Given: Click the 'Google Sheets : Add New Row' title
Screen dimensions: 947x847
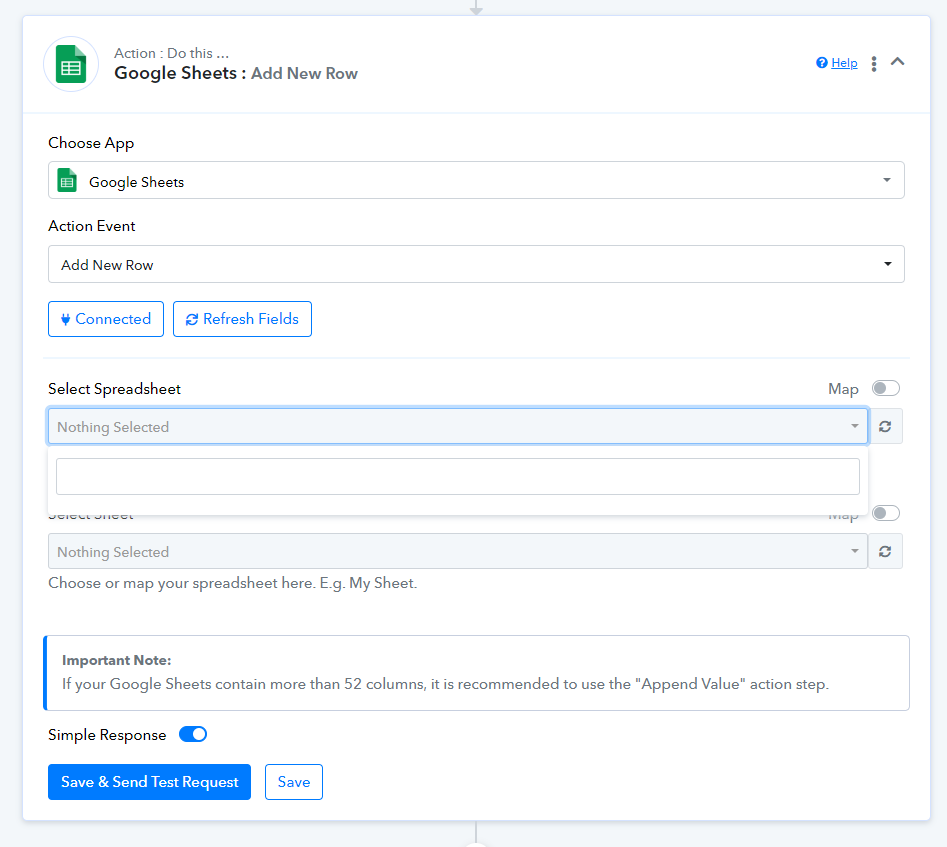Looking at the screenshot, I should click(x=236, y=73).
